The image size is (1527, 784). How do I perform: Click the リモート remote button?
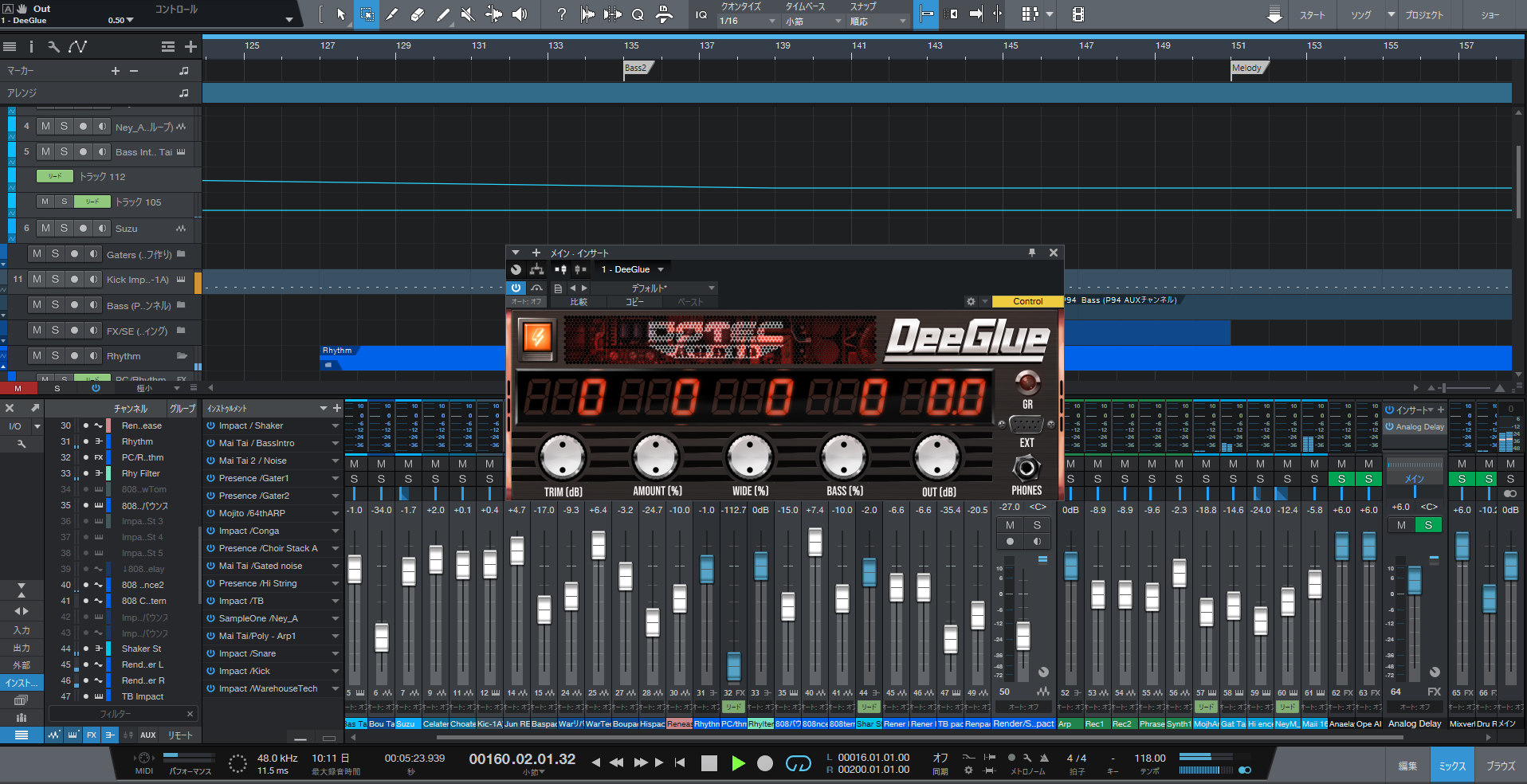coord(180,735)
